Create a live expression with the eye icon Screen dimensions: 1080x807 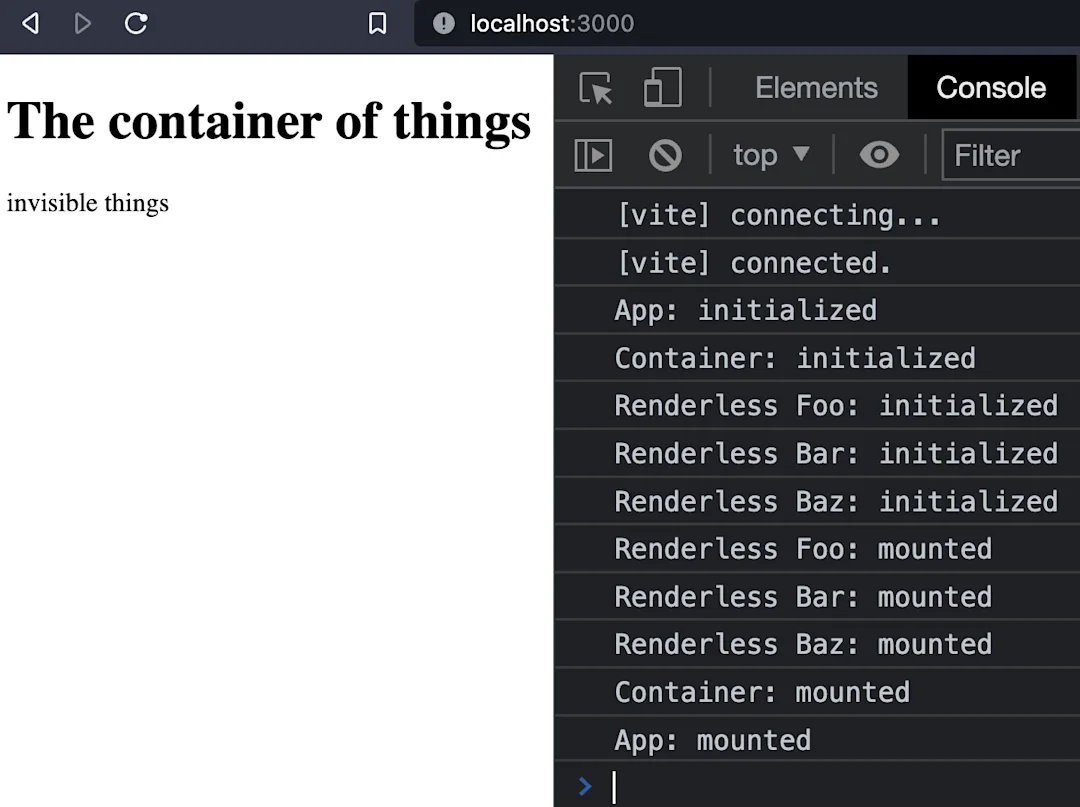pos(879,155)
